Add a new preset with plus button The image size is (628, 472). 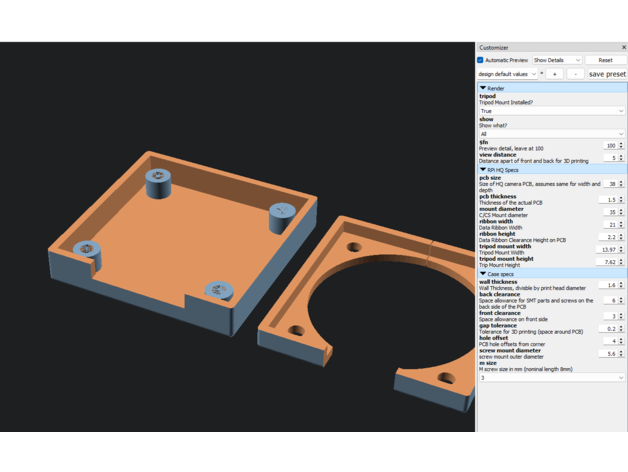(x=555, y=74)
